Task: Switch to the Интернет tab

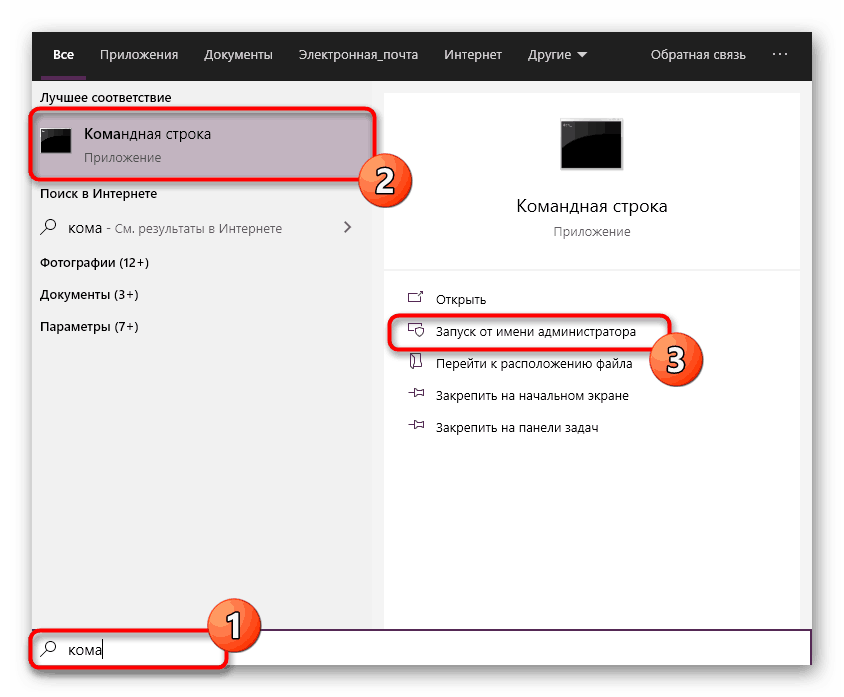Action: [x=472, y=55]
